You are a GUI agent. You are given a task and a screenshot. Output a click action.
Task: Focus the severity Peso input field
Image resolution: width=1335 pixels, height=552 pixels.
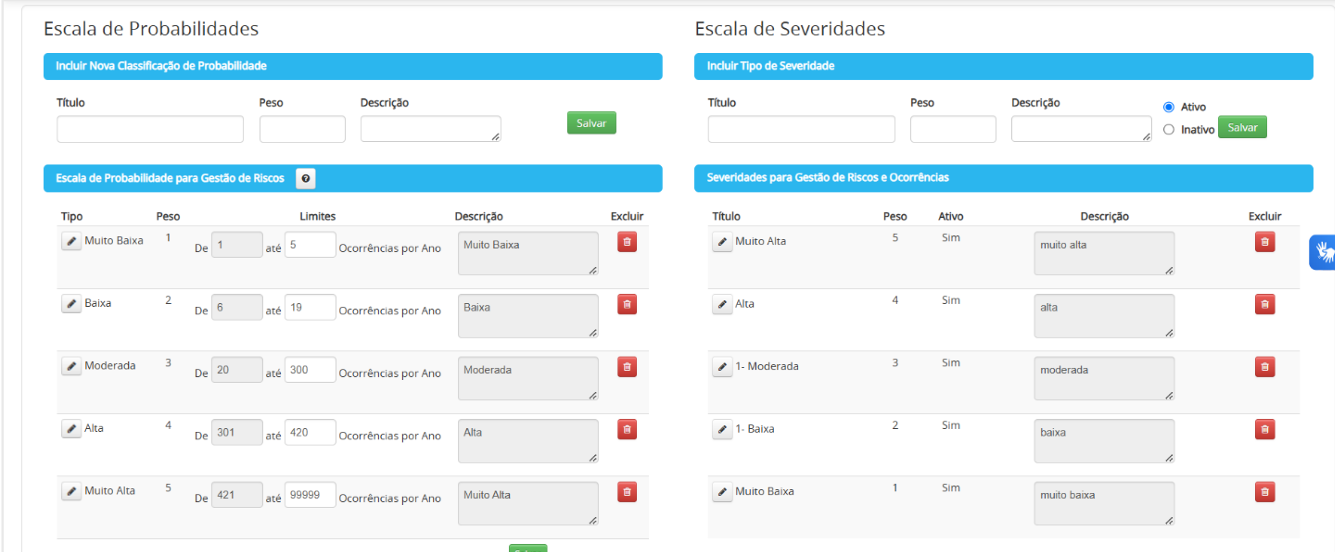952,129
